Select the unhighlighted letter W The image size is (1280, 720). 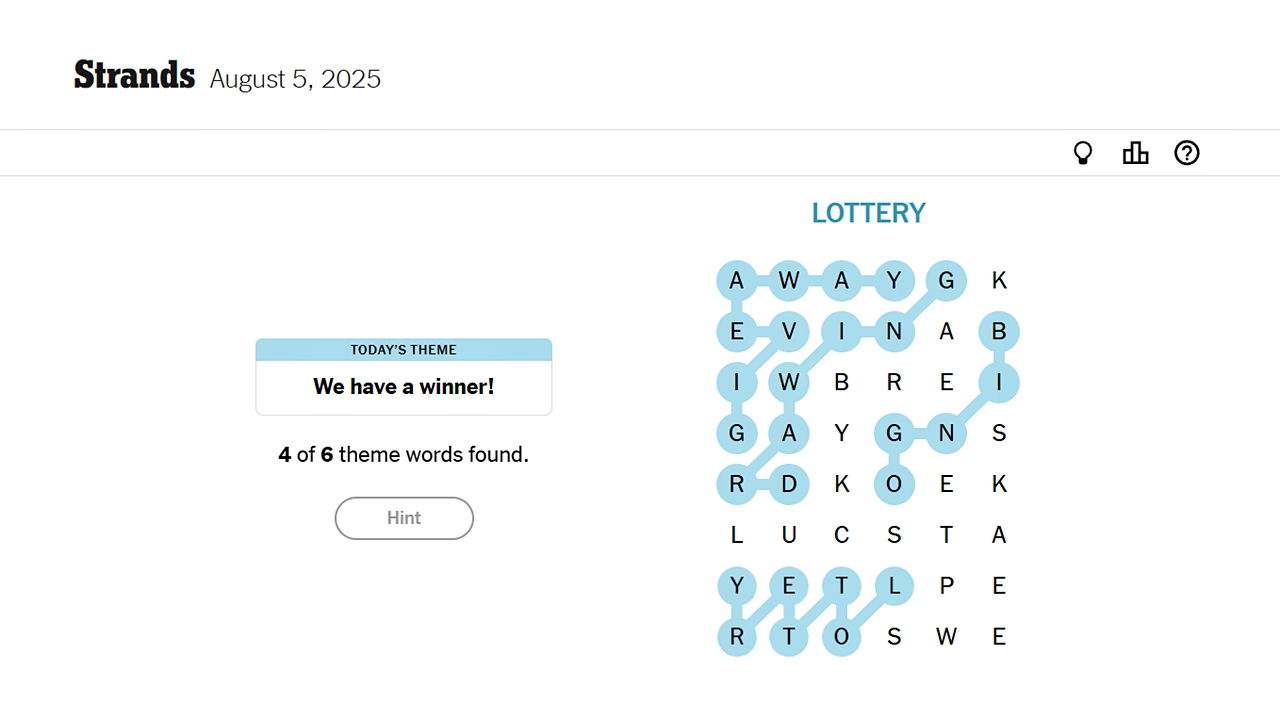point(946,637)
